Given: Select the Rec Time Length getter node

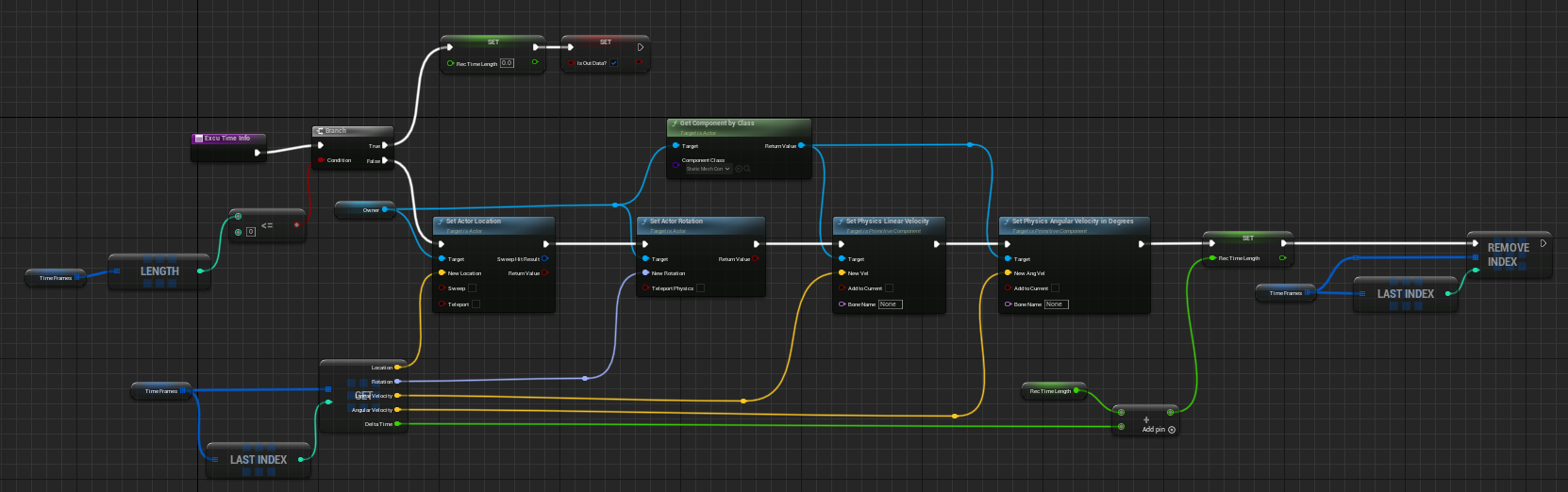Looking at the screenshot, I should click(1053, 391).
